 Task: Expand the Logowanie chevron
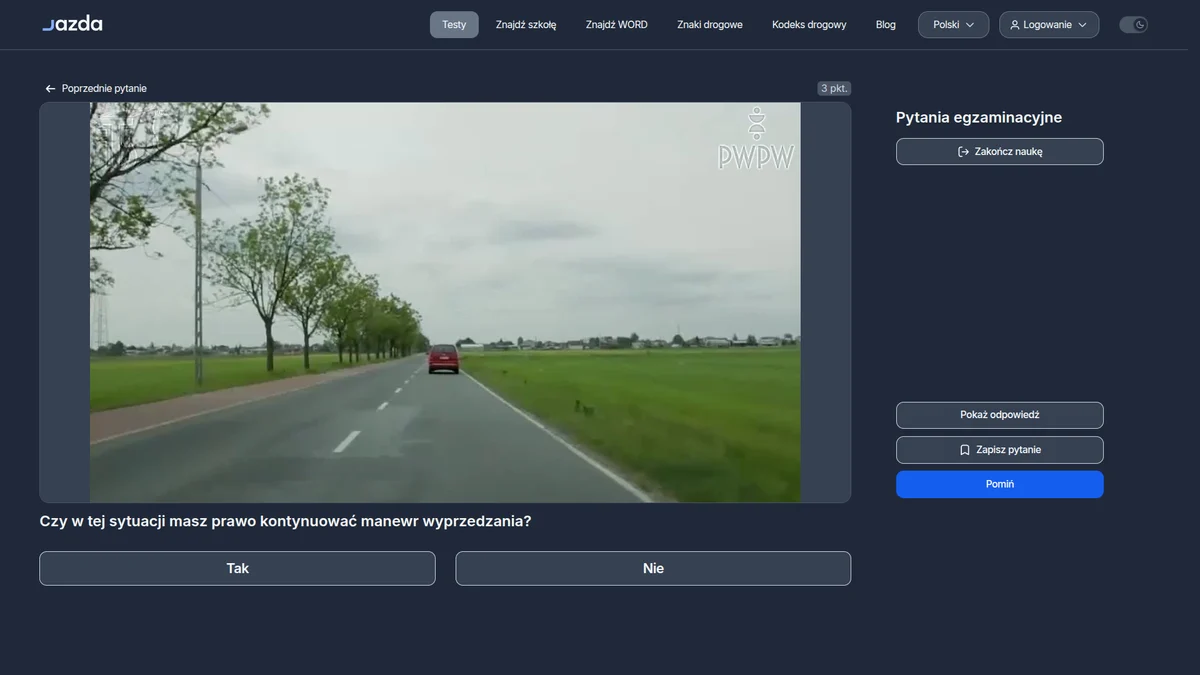[1082, 25]
